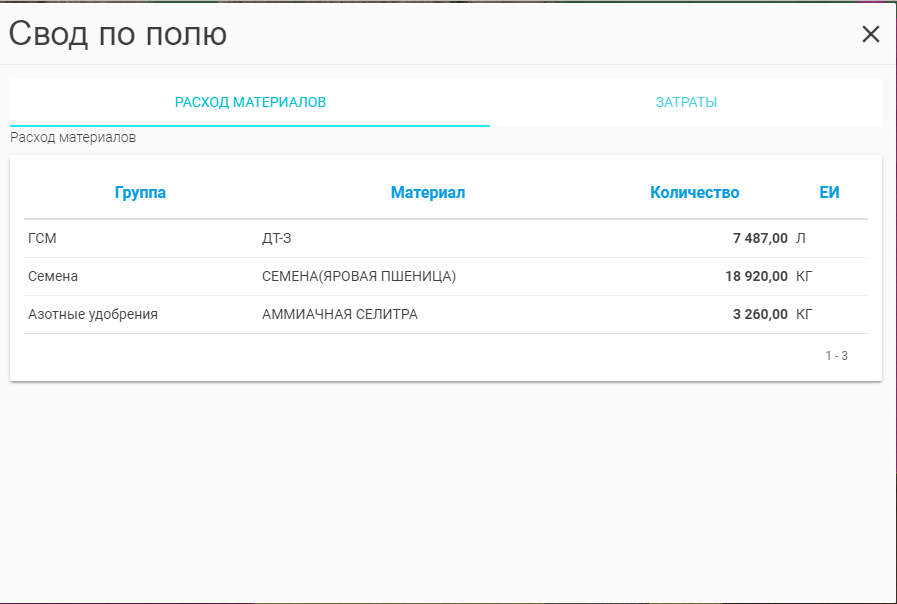
Task: Select the Семена group cell
Action: click(x=53, y=276)
